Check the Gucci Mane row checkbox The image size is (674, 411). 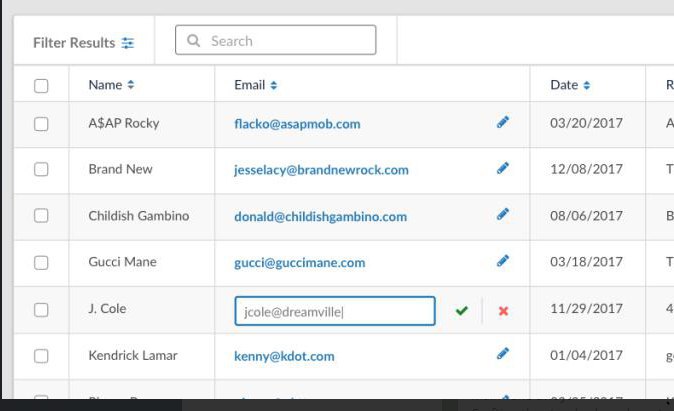coord(41,263)
